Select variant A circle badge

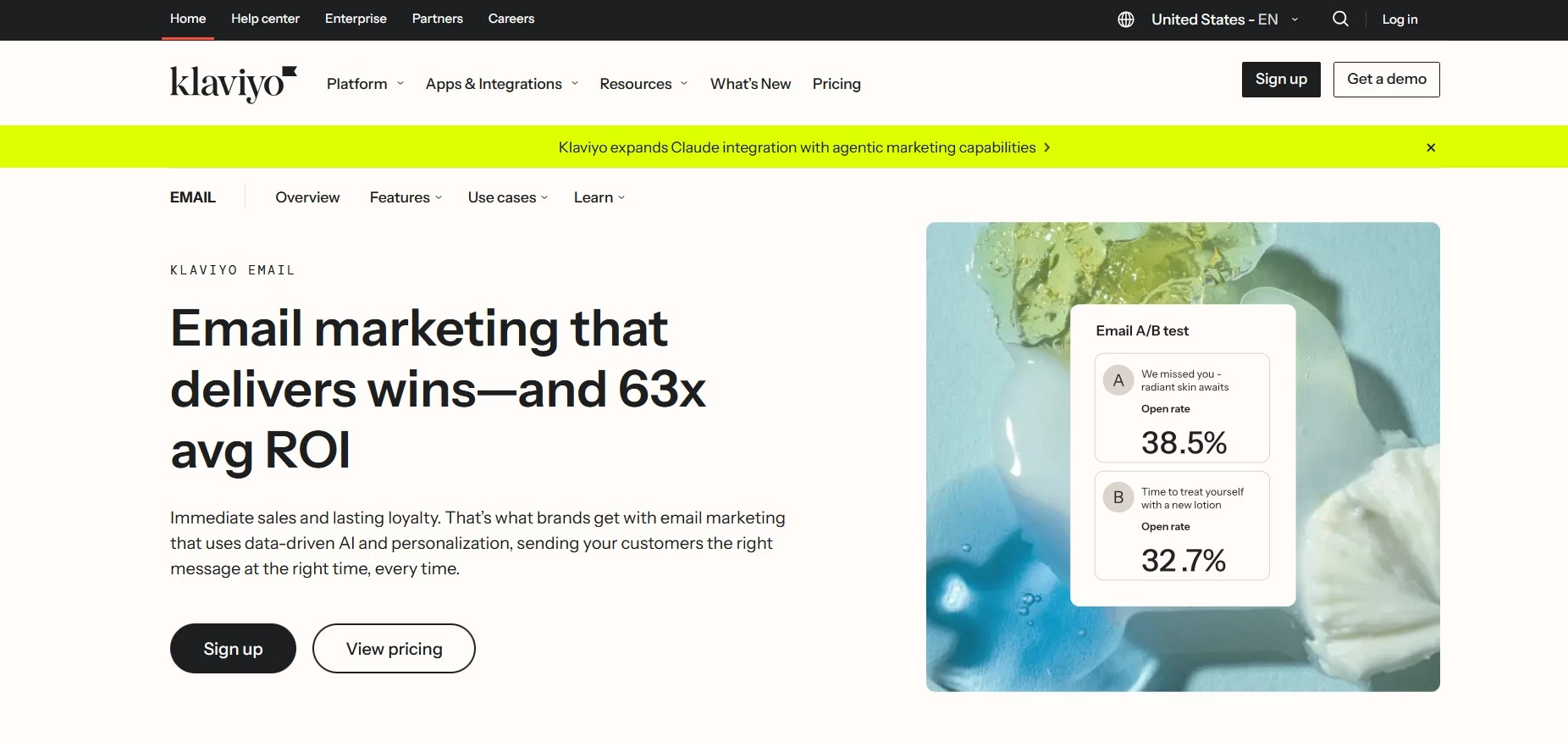(x=1118, y=380)
